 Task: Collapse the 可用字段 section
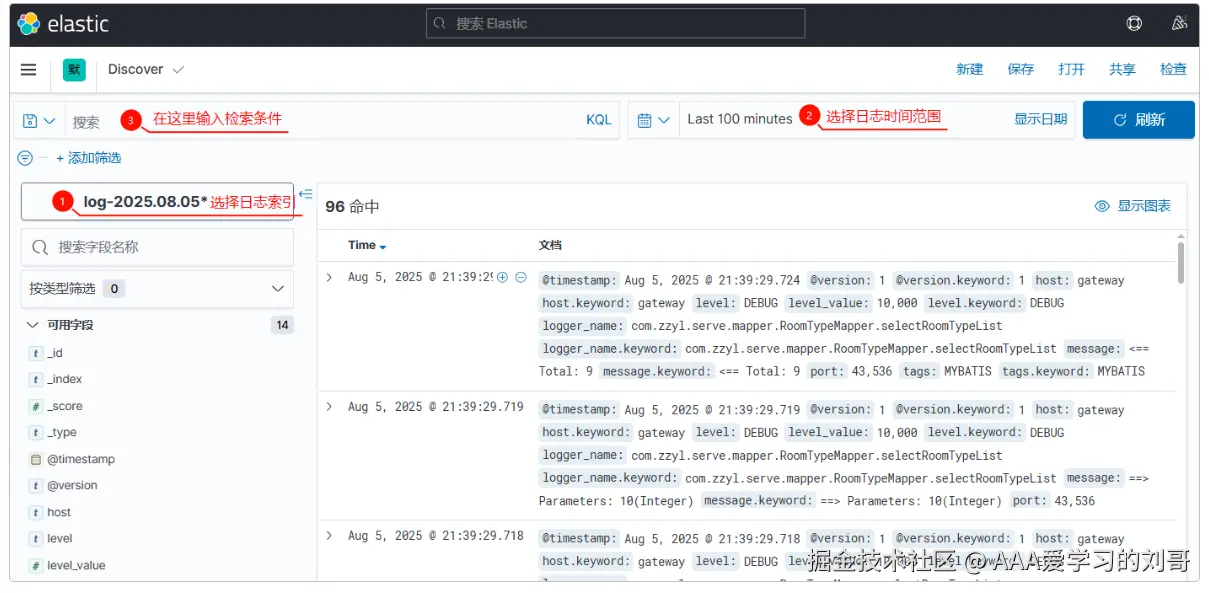[x=32, y=325]
